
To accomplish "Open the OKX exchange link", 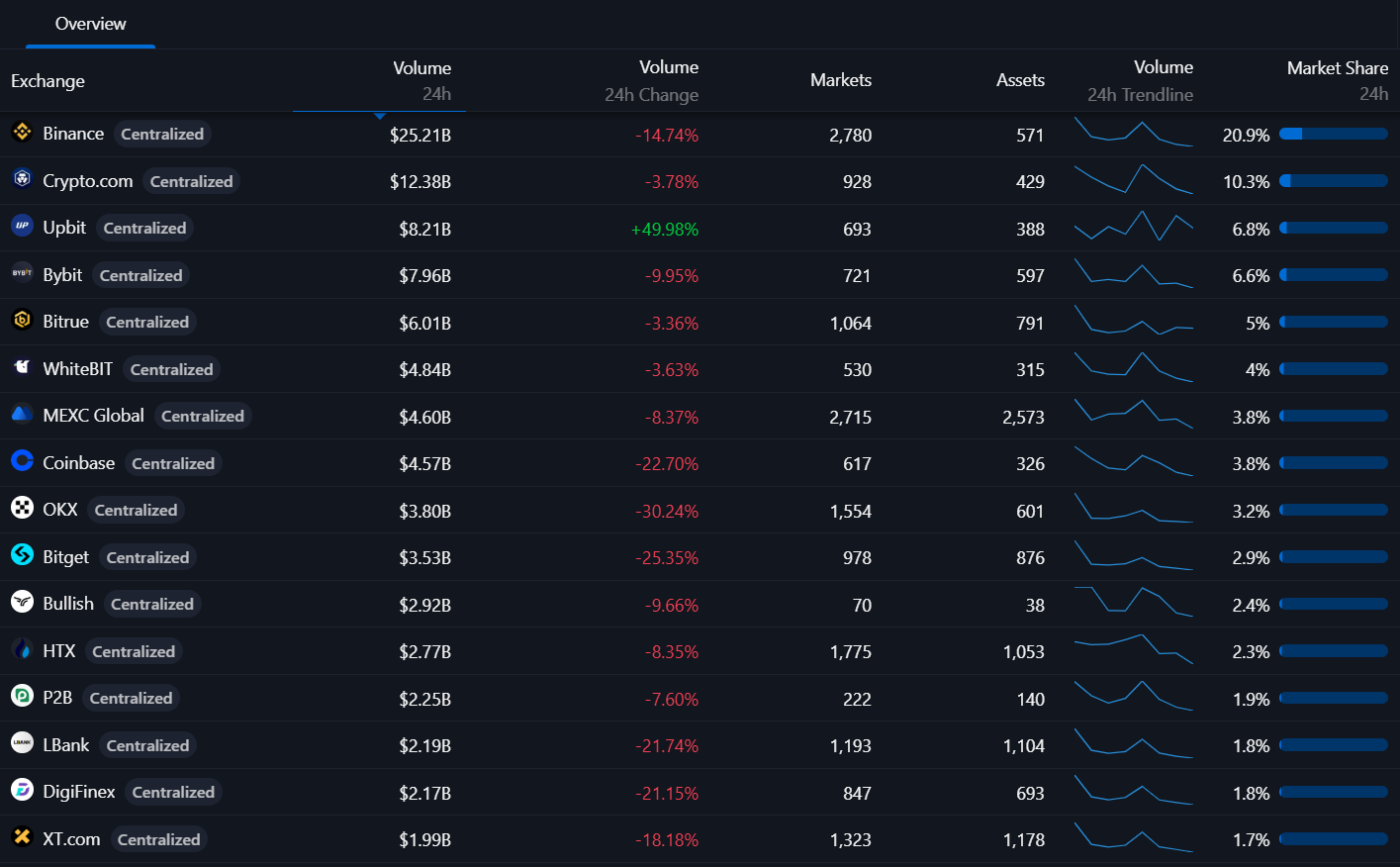I will click(60, 510).
